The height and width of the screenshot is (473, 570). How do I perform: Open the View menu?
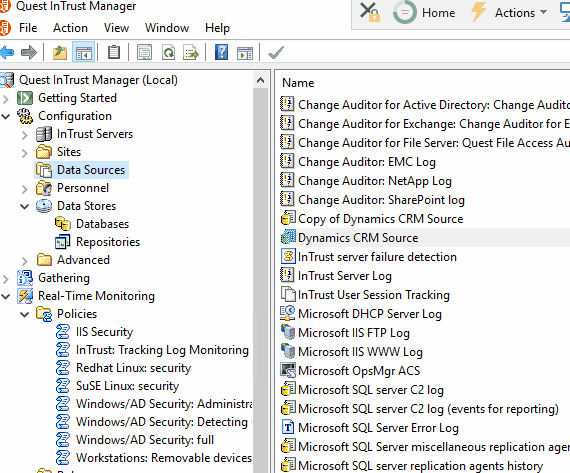click(x=116, y=28)
